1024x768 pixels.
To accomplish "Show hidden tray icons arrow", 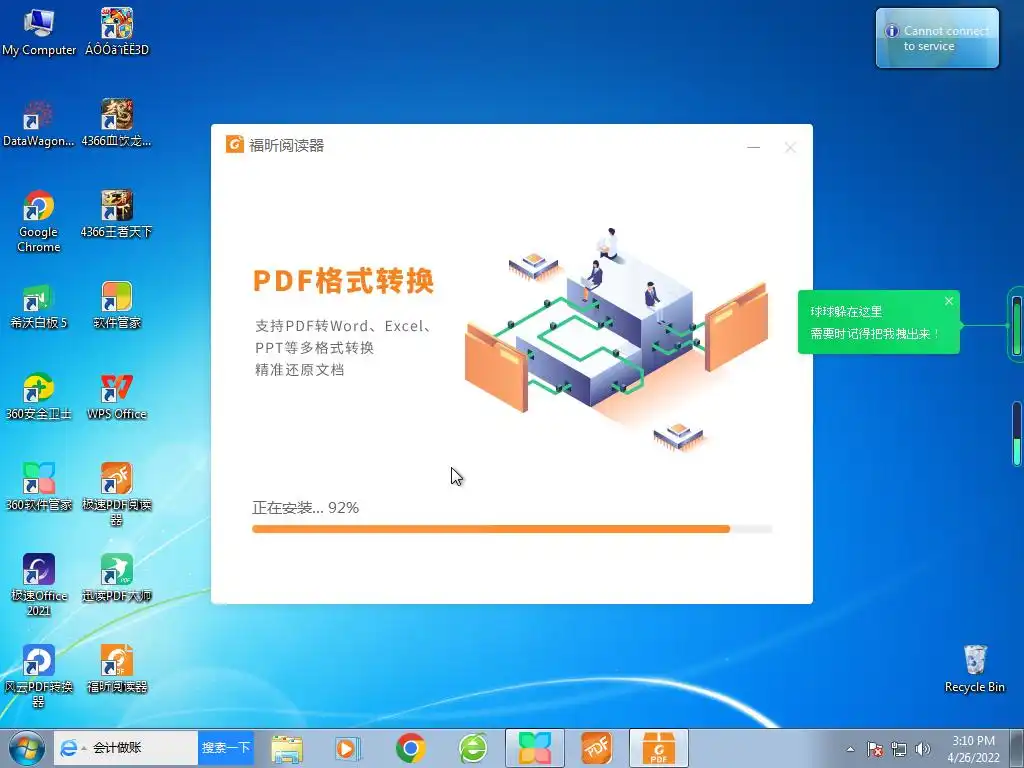I will [850, 749].
